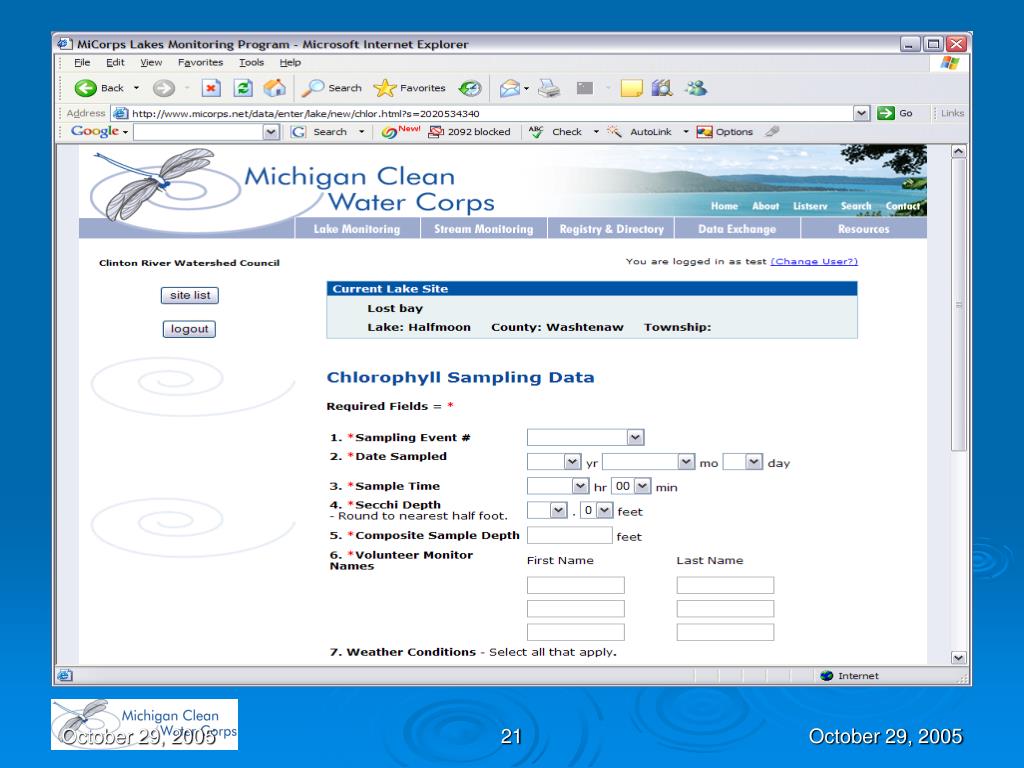The image size is (1024, 768).
Task: Go to Registry & Directory tab
Action: pyautogui.click(x=611, y=229)
